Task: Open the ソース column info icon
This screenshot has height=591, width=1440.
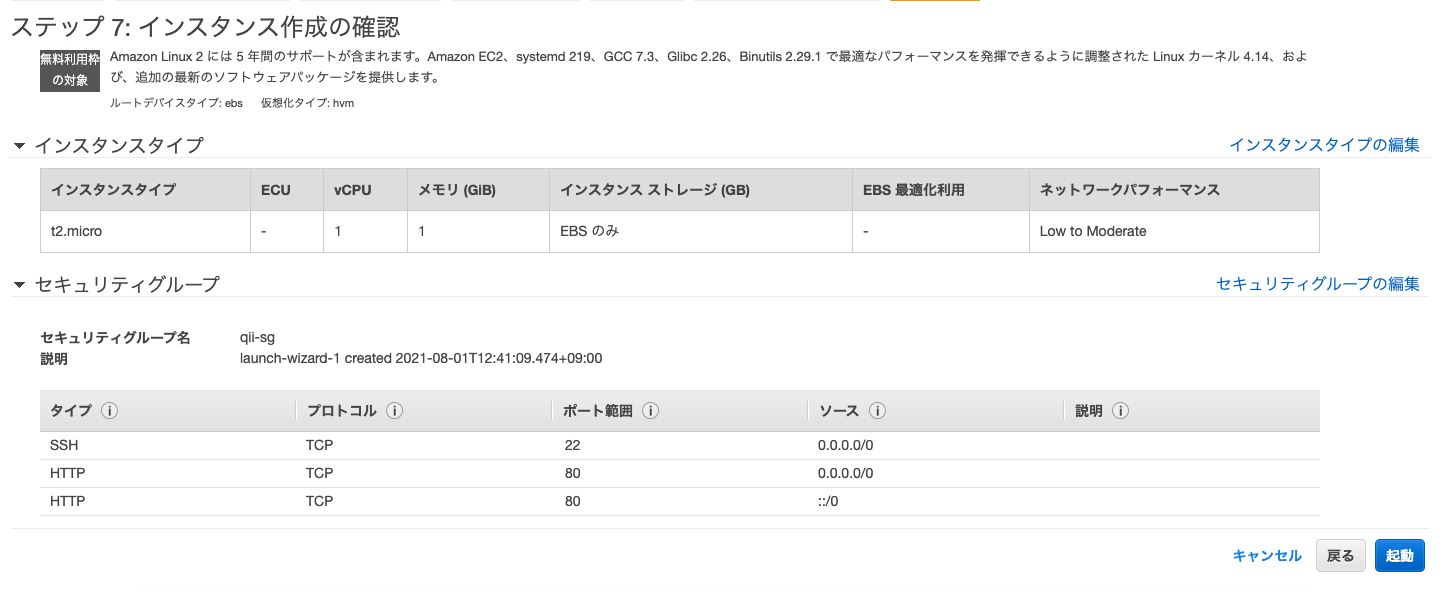Action: pyautogui.click(x=877, y=410)
